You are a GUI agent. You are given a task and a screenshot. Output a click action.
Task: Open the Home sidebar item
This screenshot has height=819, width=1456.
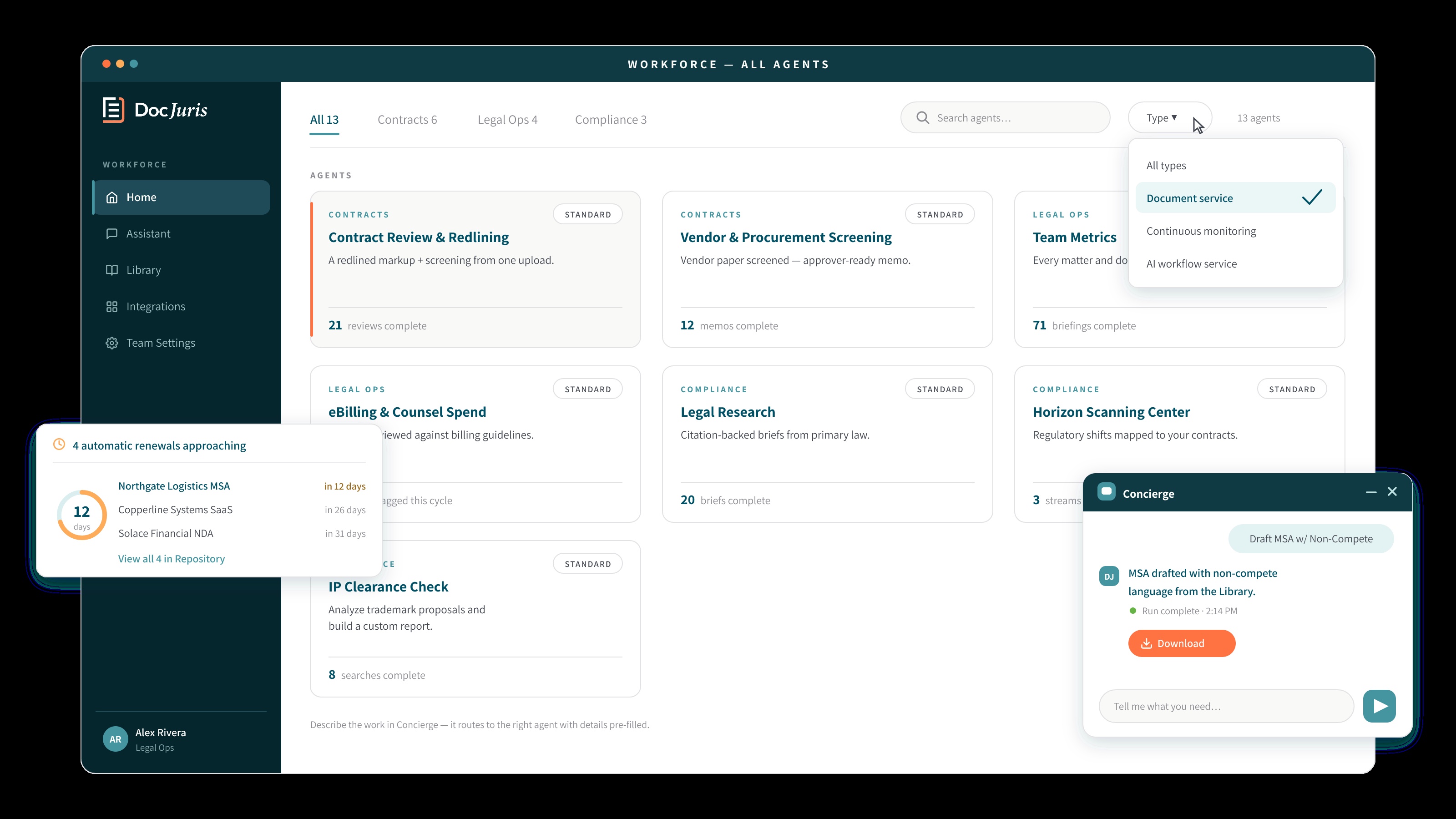click(182, 197)
